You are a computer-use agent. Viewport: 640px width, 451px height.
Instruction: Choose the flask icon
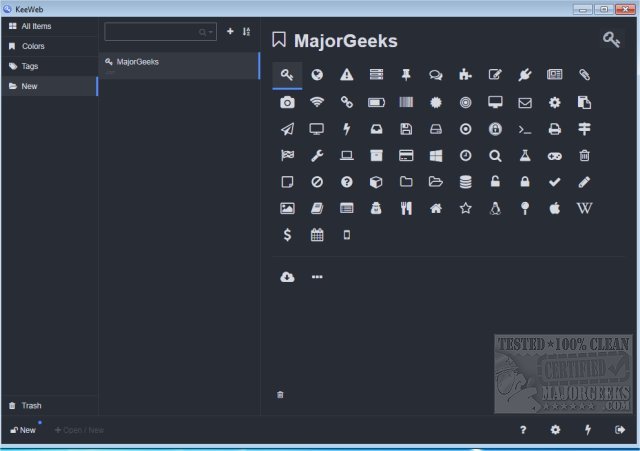[x=524, y=156]
